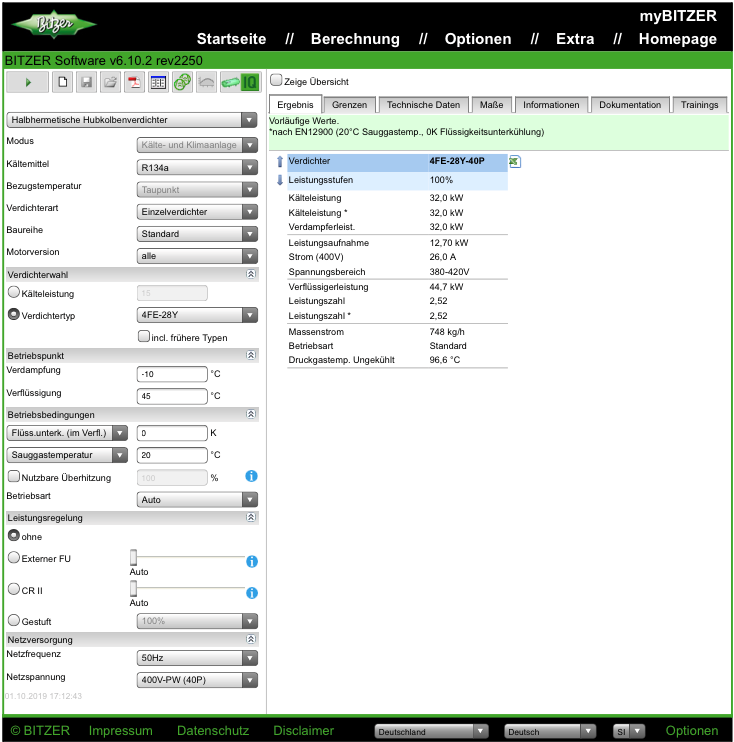This screenshot has width=734, height=742.
Task: Open the Extra menu
Action: [575, 39]
